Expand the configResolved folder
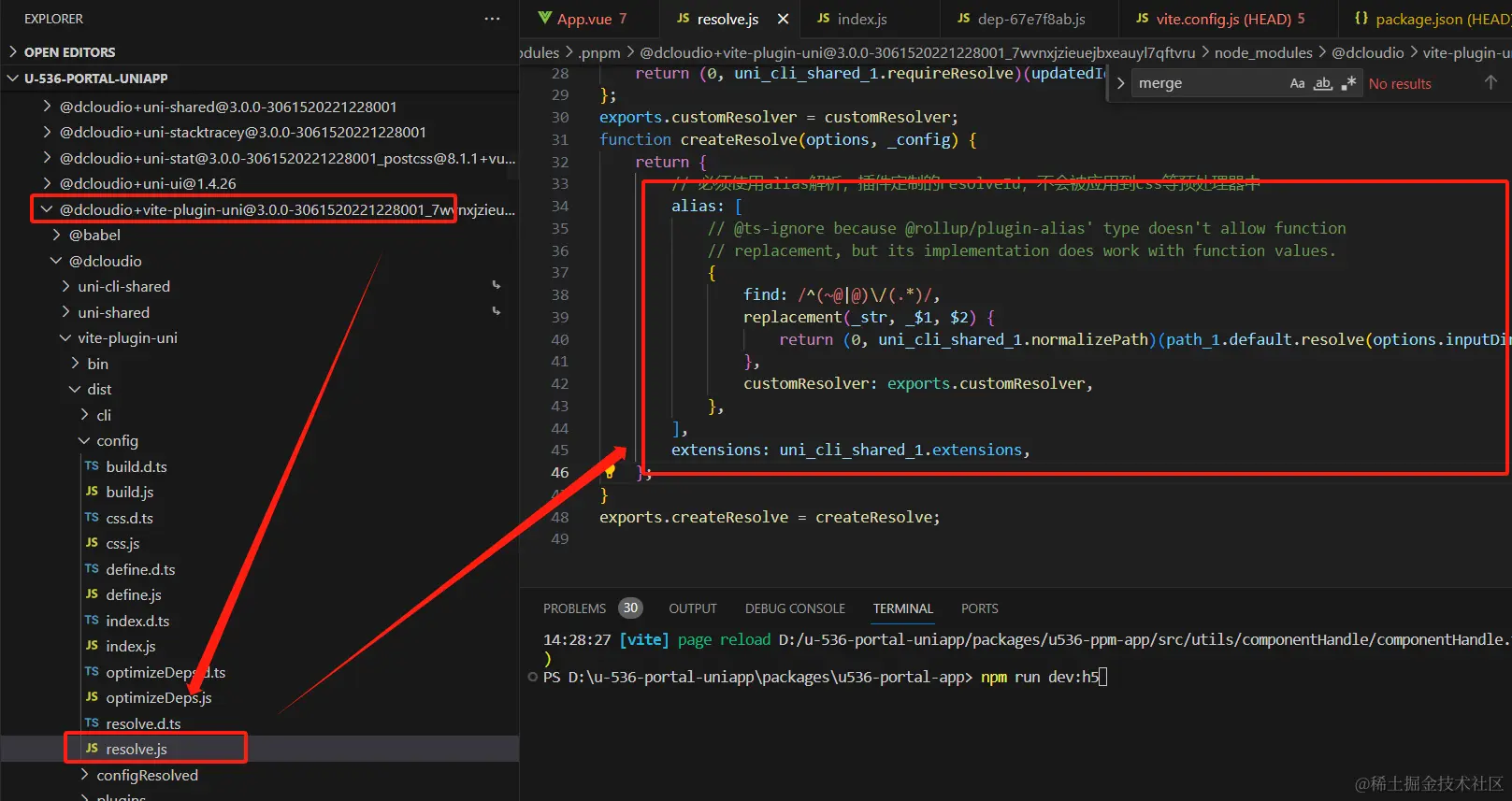Viewport: 1512px width, 801px height. pos(84,775)
